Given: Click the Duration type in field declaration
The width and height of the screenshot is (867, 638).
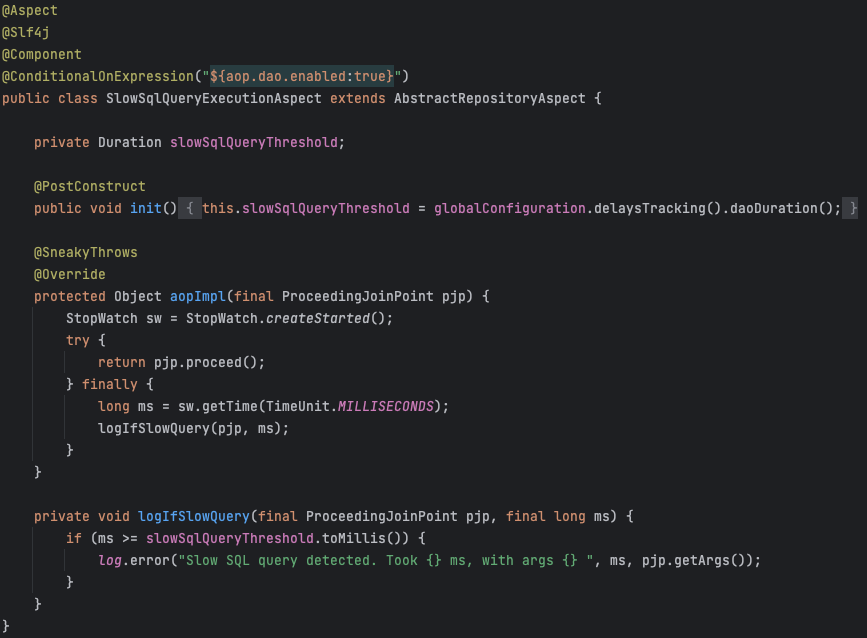Looking at the screenshot, I should coord(129,142).
